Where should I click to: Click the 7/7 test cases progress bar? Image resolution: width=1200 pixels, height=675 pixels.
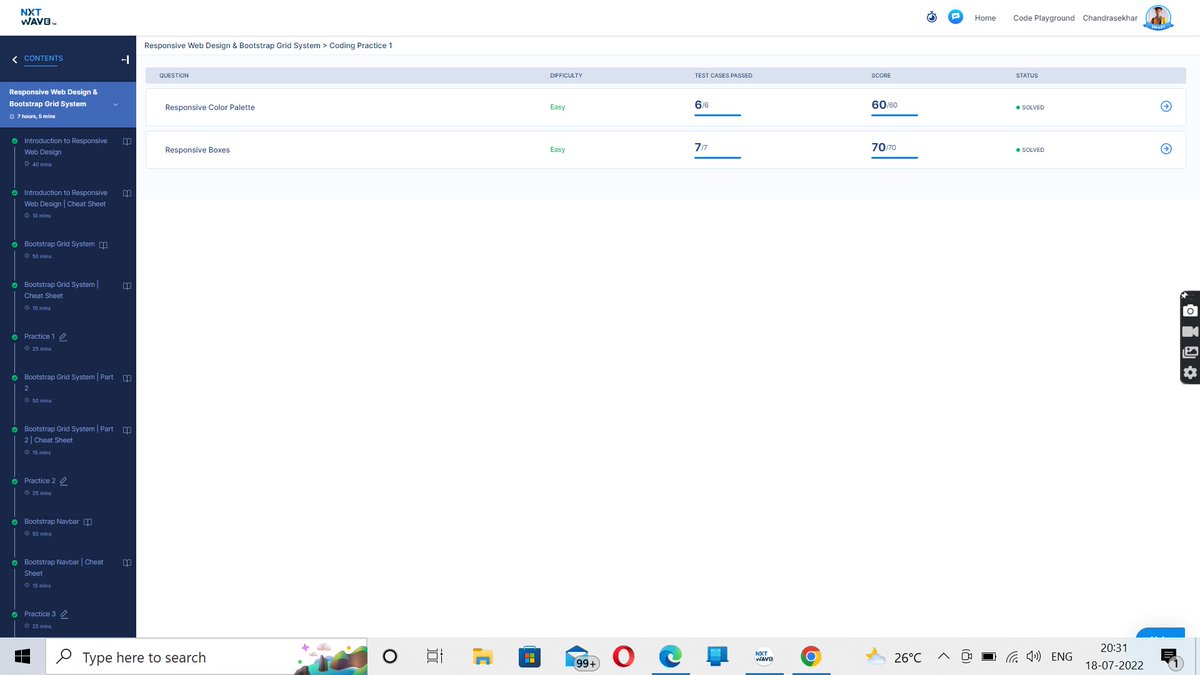pyautogui.click(x=717, y=157)
